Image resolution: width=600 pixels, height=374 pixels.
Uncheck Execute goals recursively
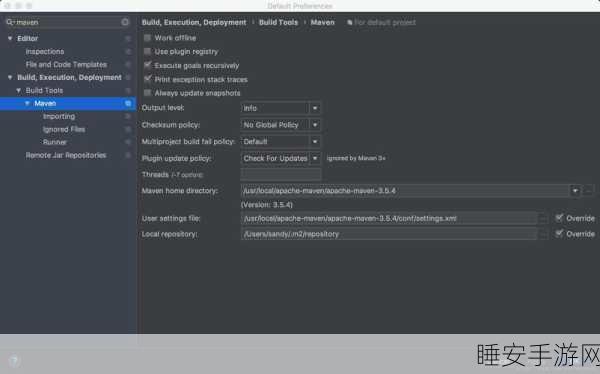click(x=147, y=65)
